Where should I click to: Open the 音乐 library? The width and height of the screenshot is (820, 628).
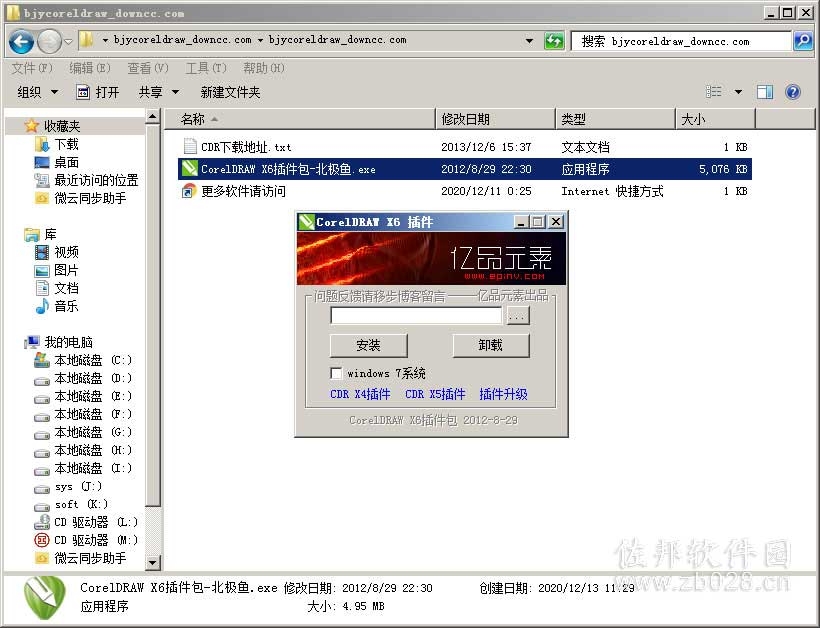58,306
